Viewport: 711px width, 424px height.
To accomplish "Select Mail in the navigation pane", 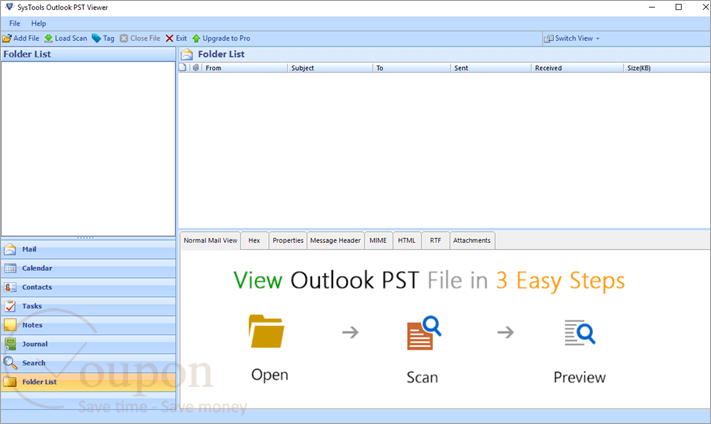I will [88, 249].
